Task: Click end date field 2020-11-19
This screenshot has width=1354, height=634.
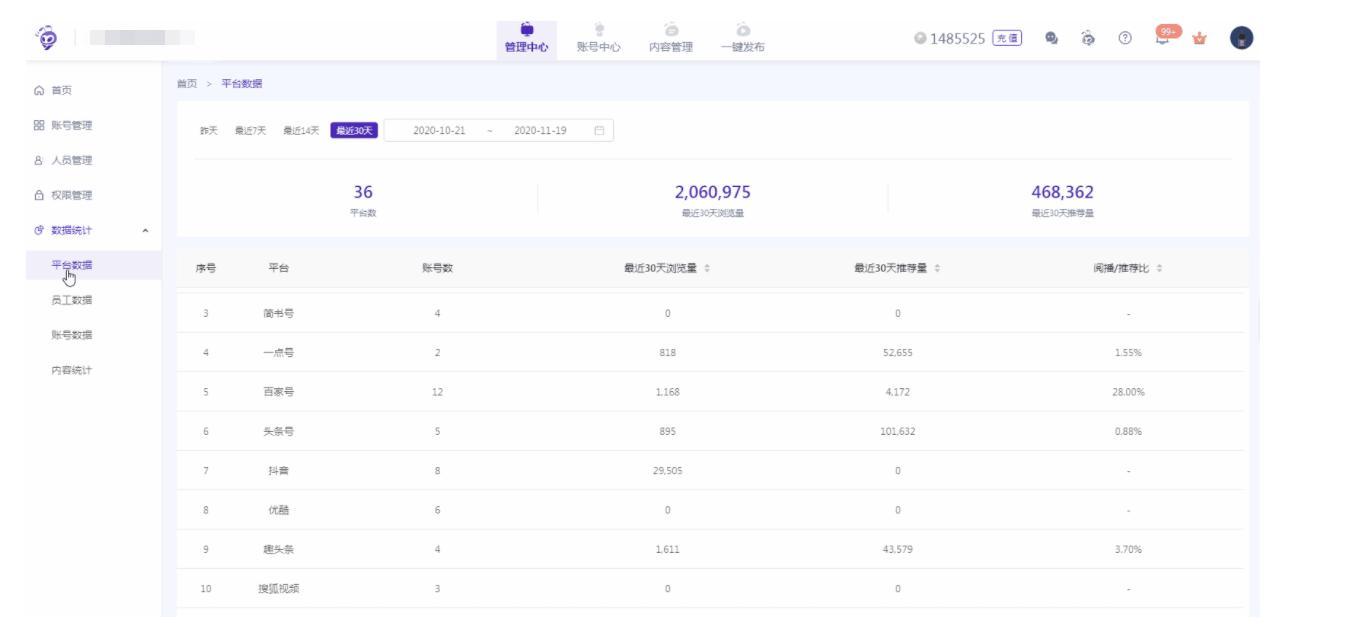Action: tap(540, 131)
